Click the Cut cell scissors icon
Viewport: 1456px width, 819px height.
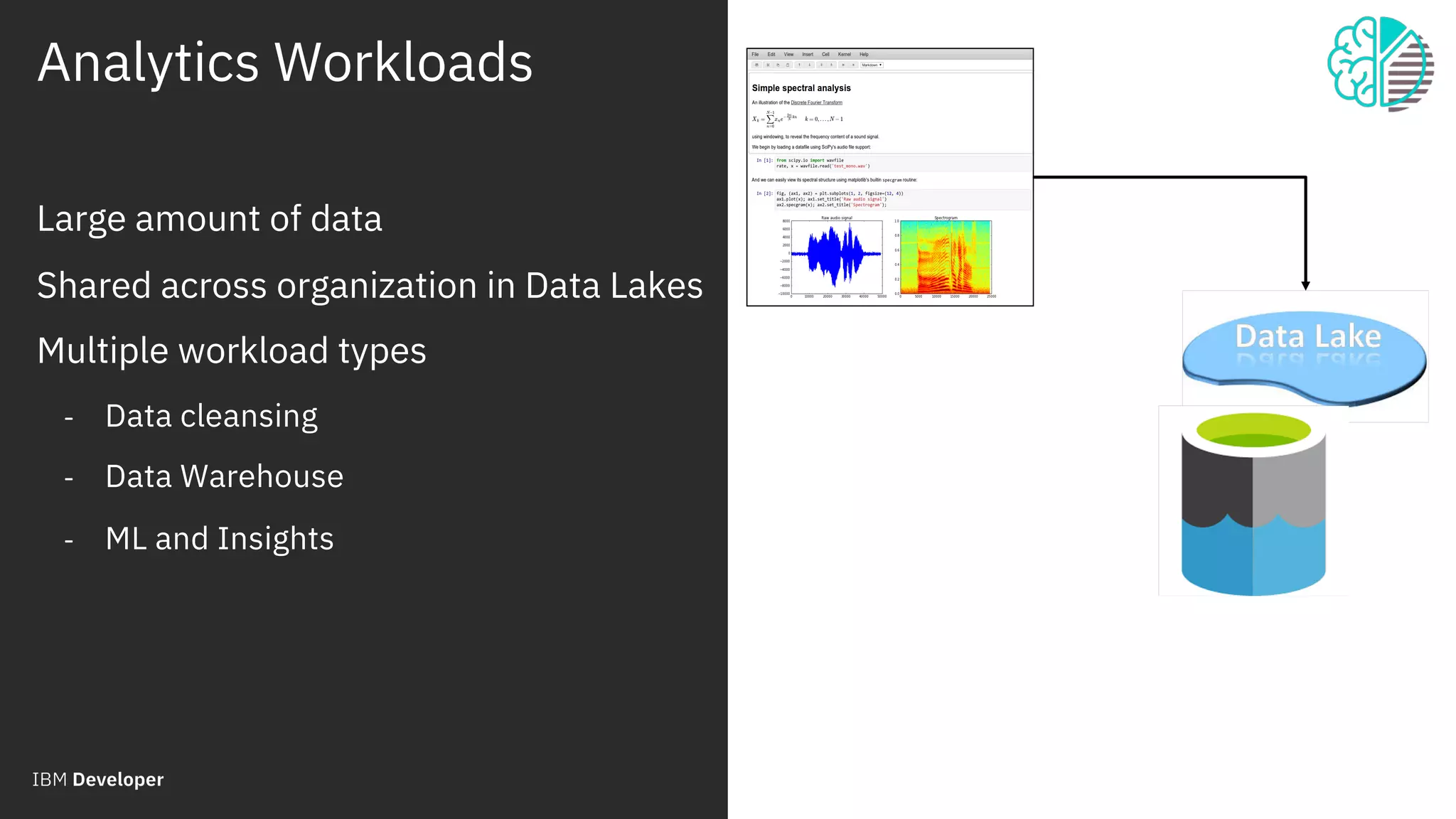pyautogui.click(x=768, y=65)
